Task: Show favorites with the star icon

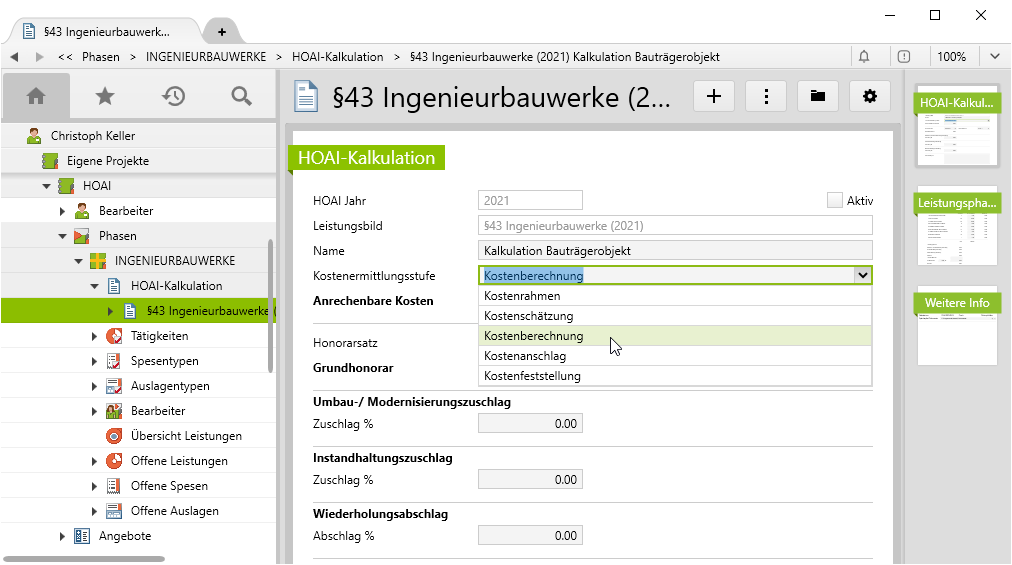Action: (x=105, y=96)
